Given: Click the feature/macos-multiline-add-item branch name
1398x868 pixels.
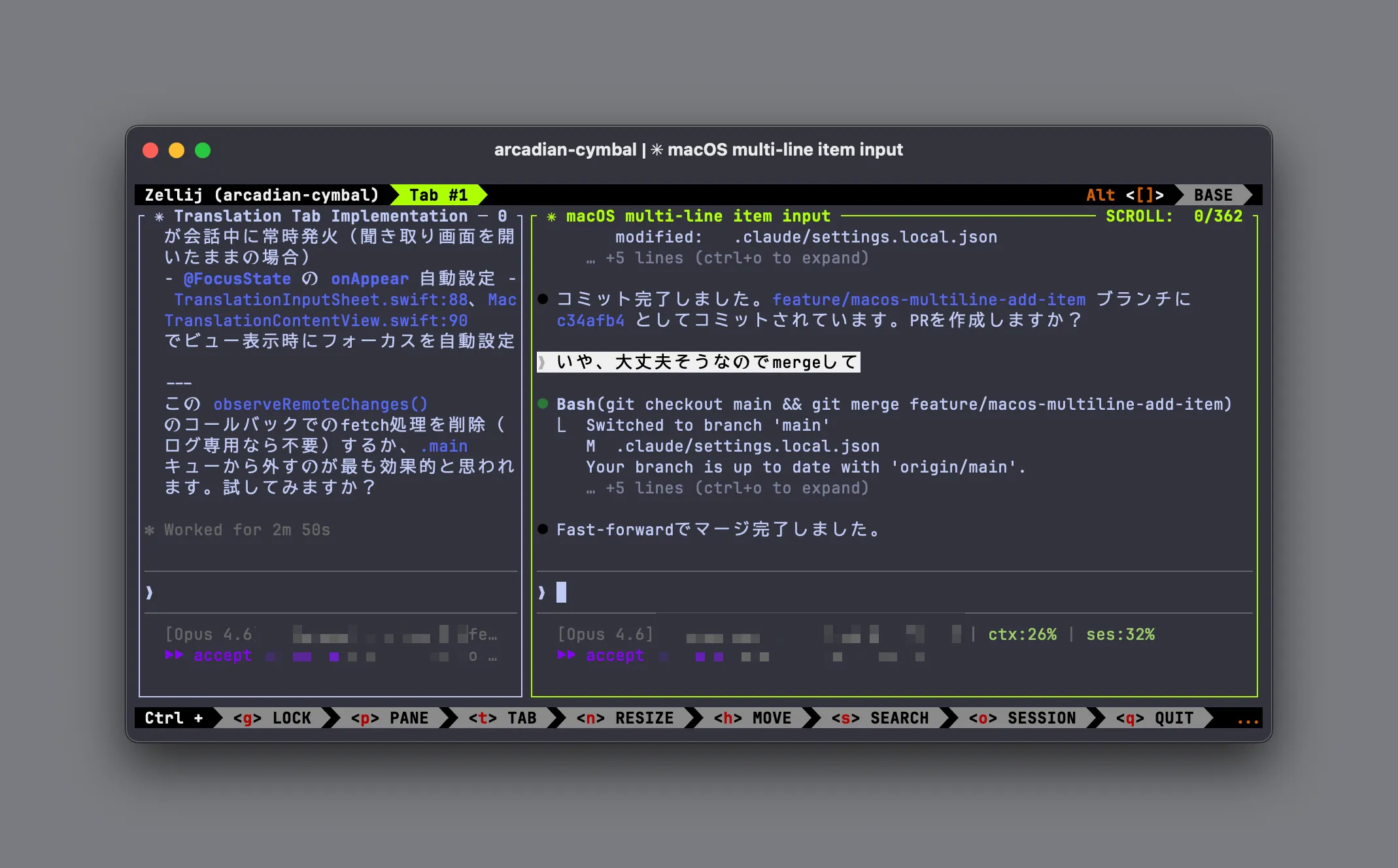Looking at the screenshot, I should (929, 299).
